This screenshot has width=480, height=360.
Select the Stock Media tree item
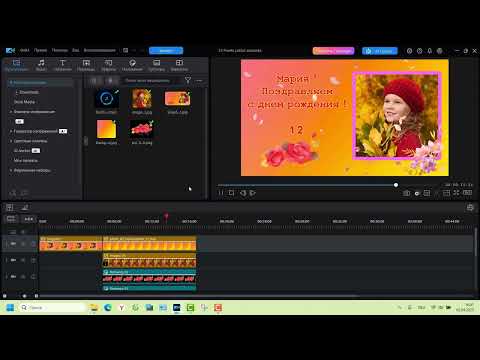(x=24, y=102)
